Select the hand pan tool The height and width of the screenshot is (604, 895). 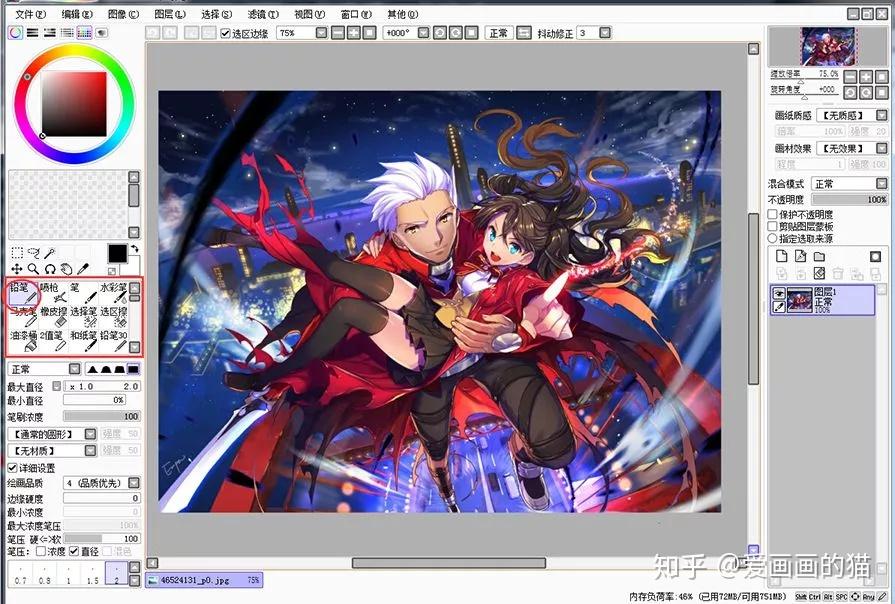coord(67,269)
